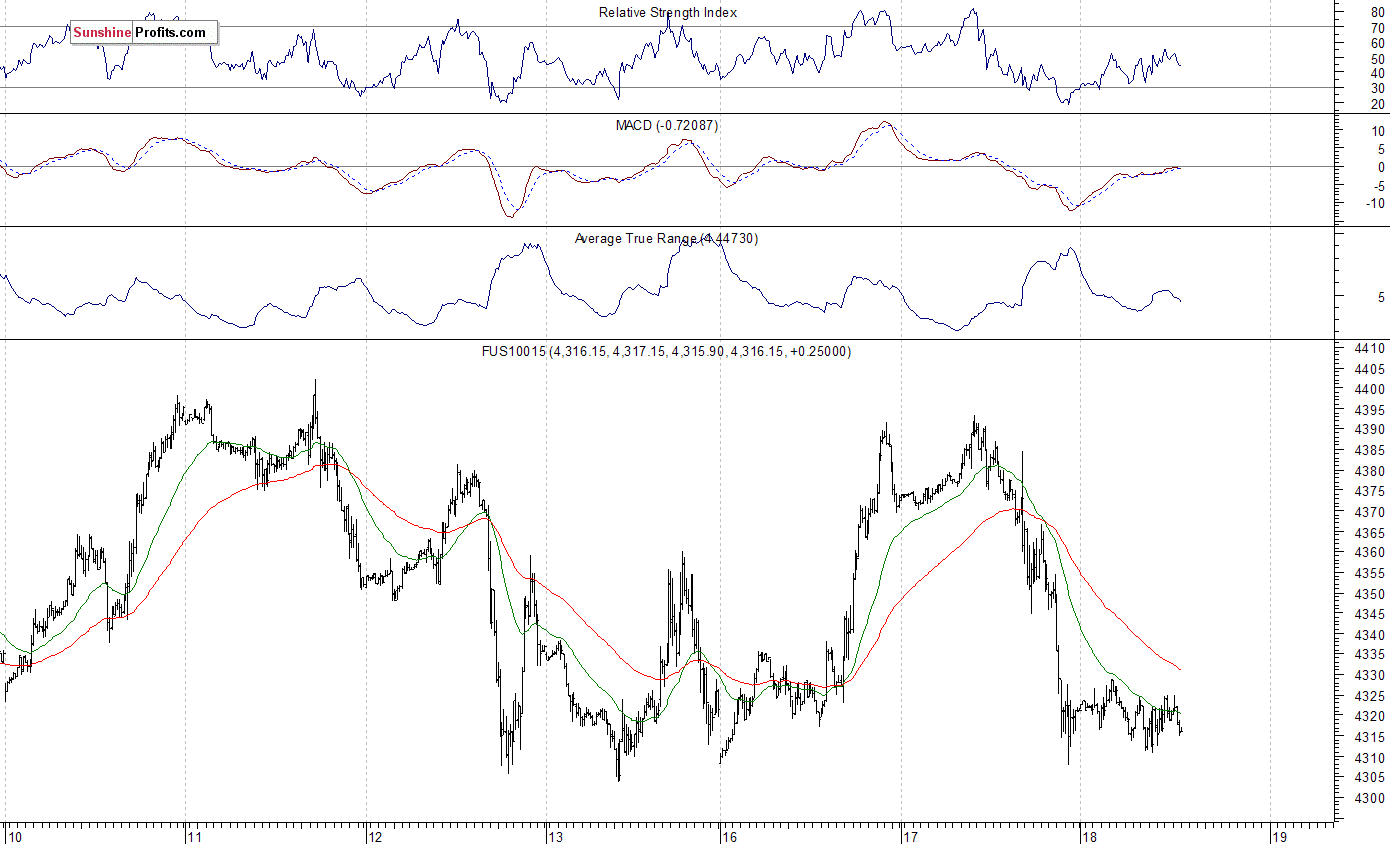Image resolution: width=1390 pixels, height=844 pixels.
Task: Click the 4355 price axis label
Action: click(x=1369, y=574)
